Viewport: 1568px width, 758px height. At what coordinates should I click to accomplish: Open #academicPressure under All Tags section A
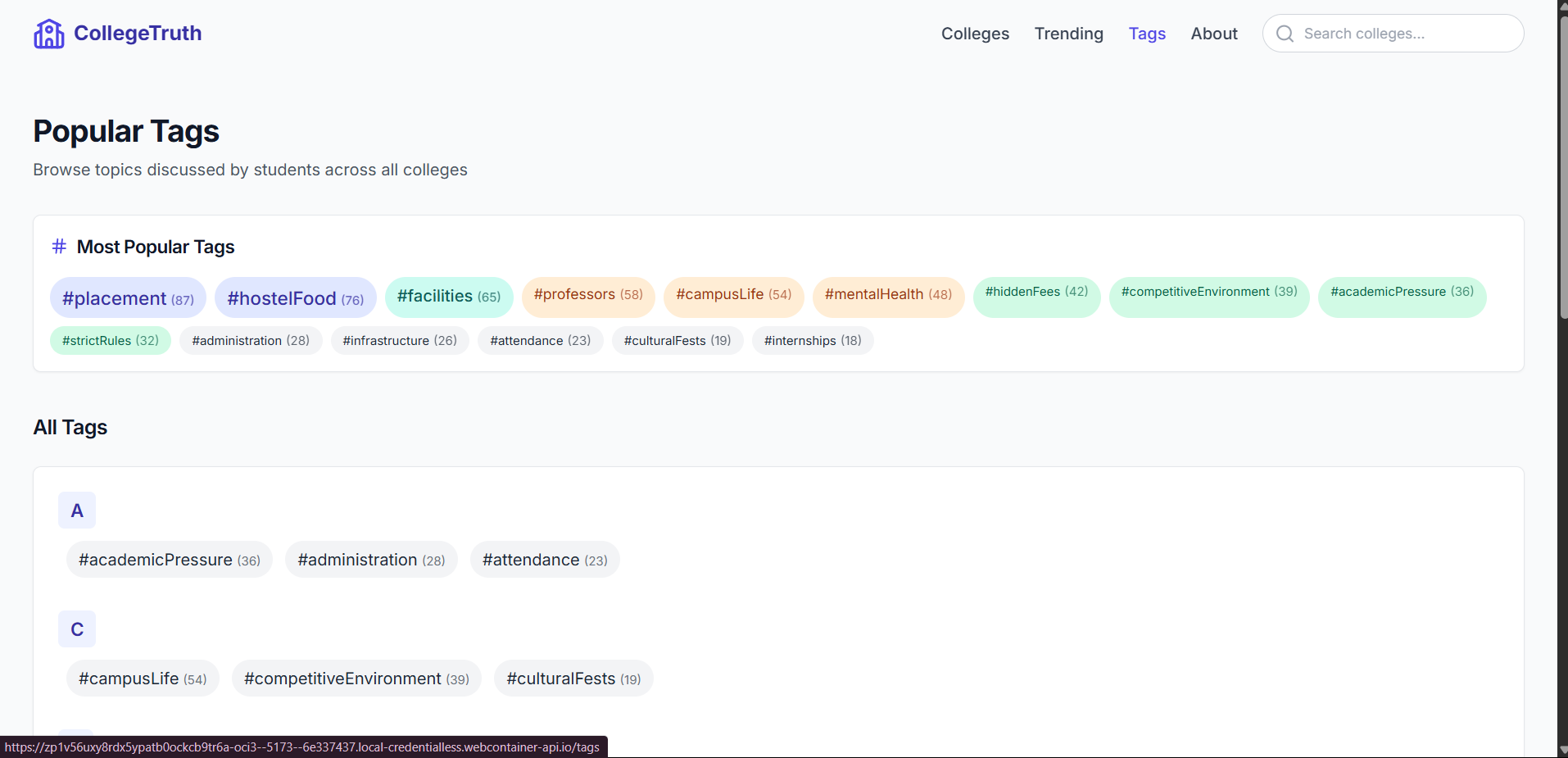tap(170, 560)
